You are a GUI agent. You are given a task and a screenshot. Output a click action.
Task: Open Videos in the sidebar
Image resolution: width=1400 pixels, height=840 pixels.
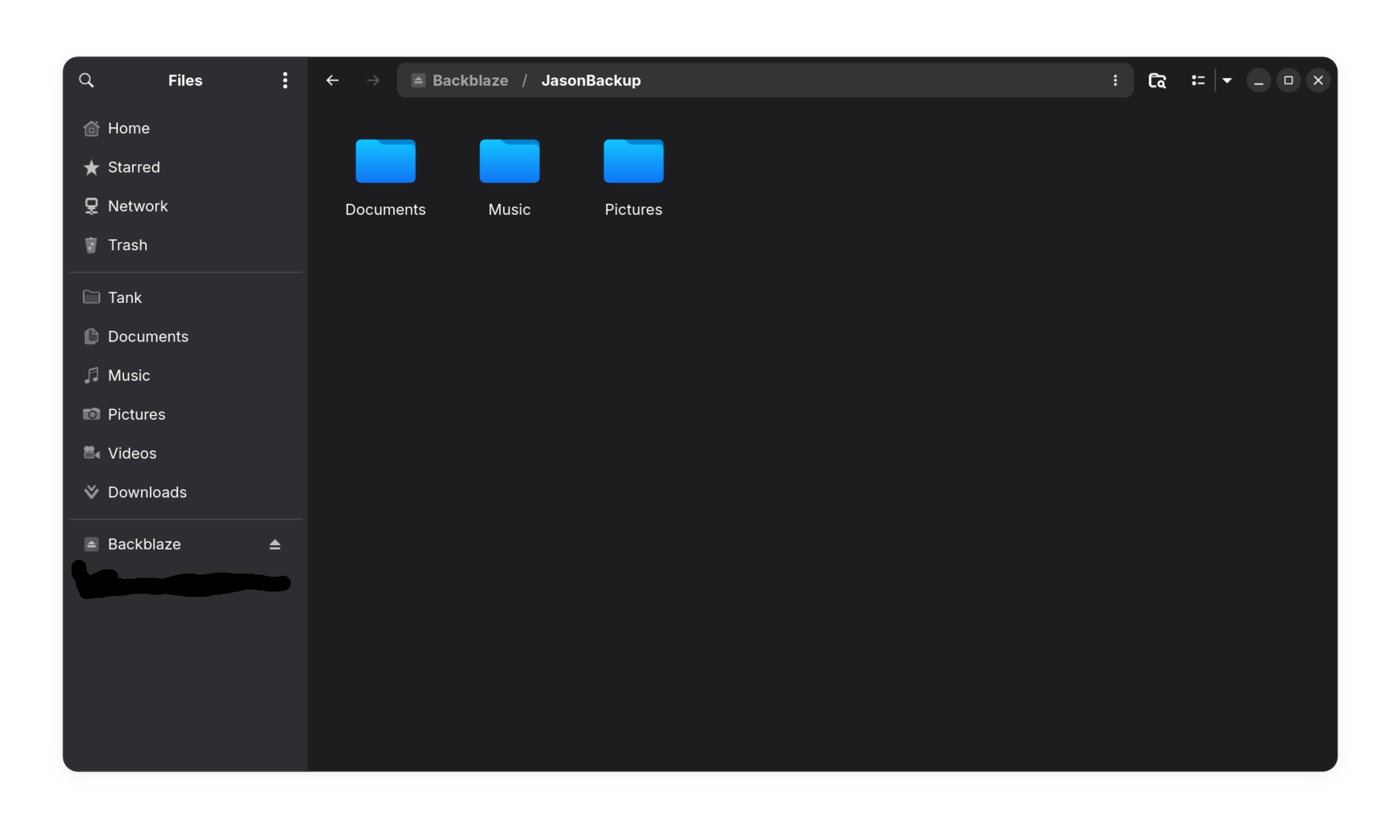point(132,453)
